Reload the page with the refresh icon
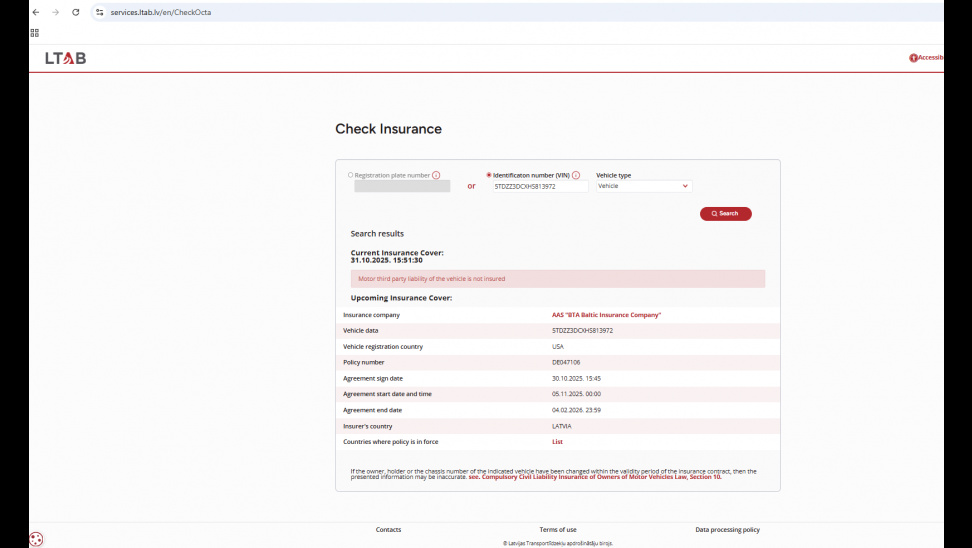972x548 pixels. point(76,12)
